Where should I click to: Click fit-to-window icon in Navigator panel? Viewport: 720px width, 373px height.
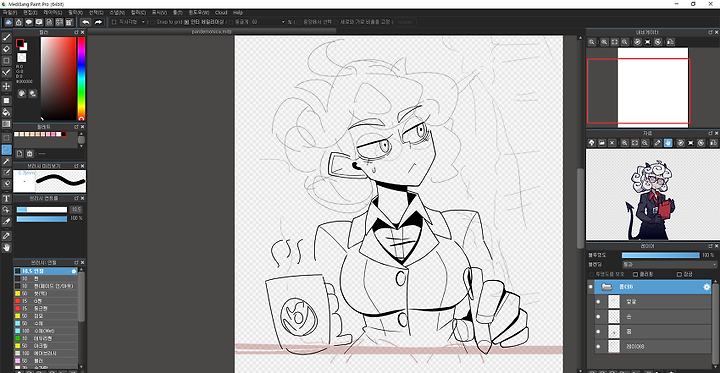[615, 42]
